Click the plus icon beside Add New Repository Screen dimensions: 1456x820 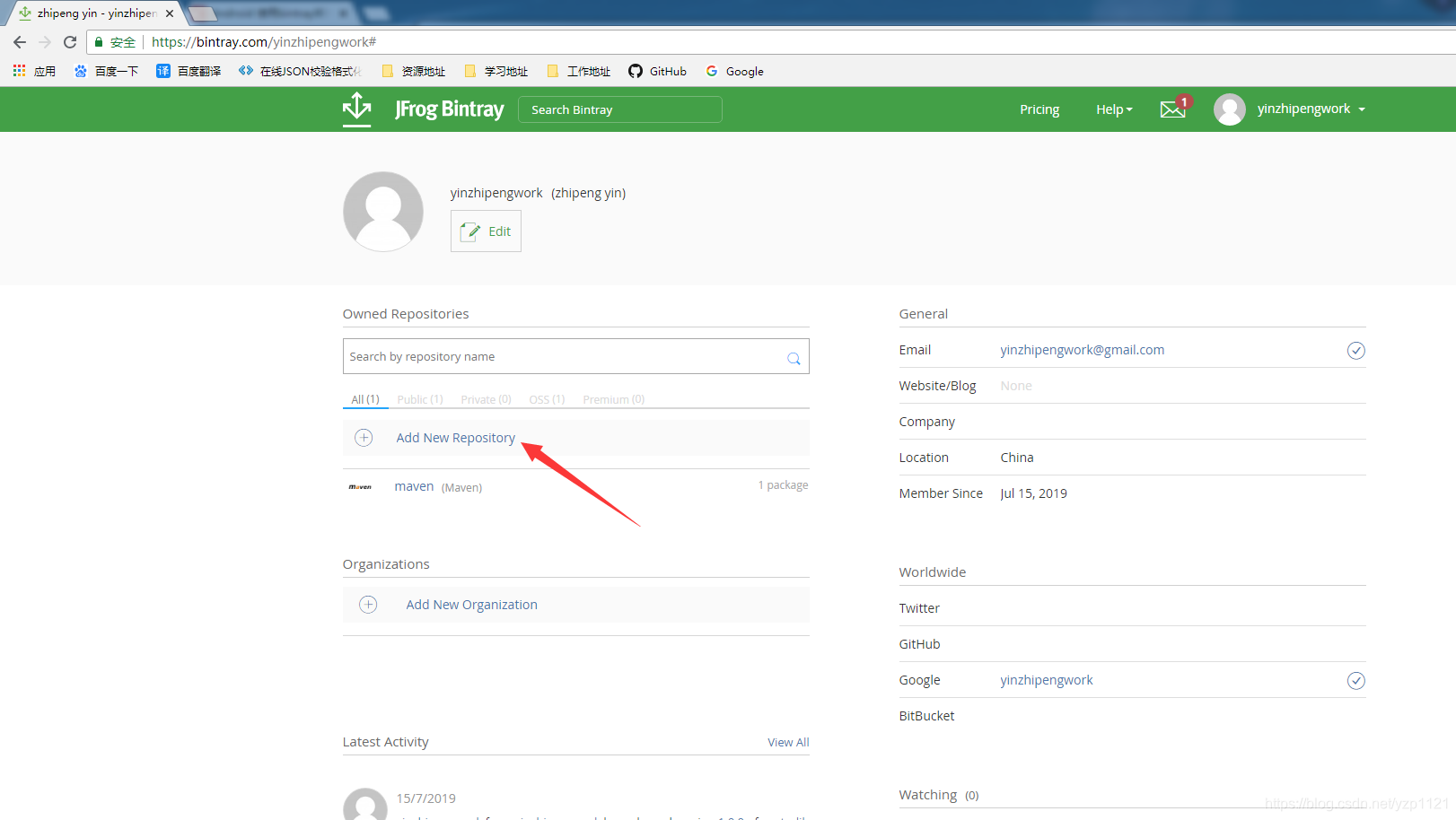tap(364, 438)
